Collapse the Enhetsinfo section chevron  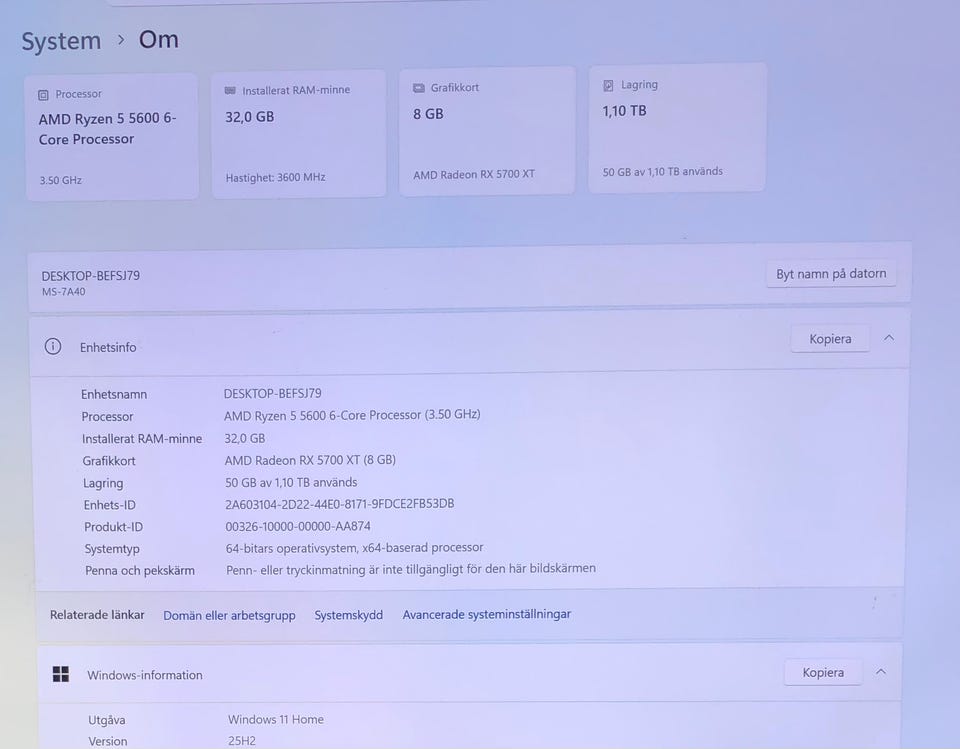click(889, 338)
